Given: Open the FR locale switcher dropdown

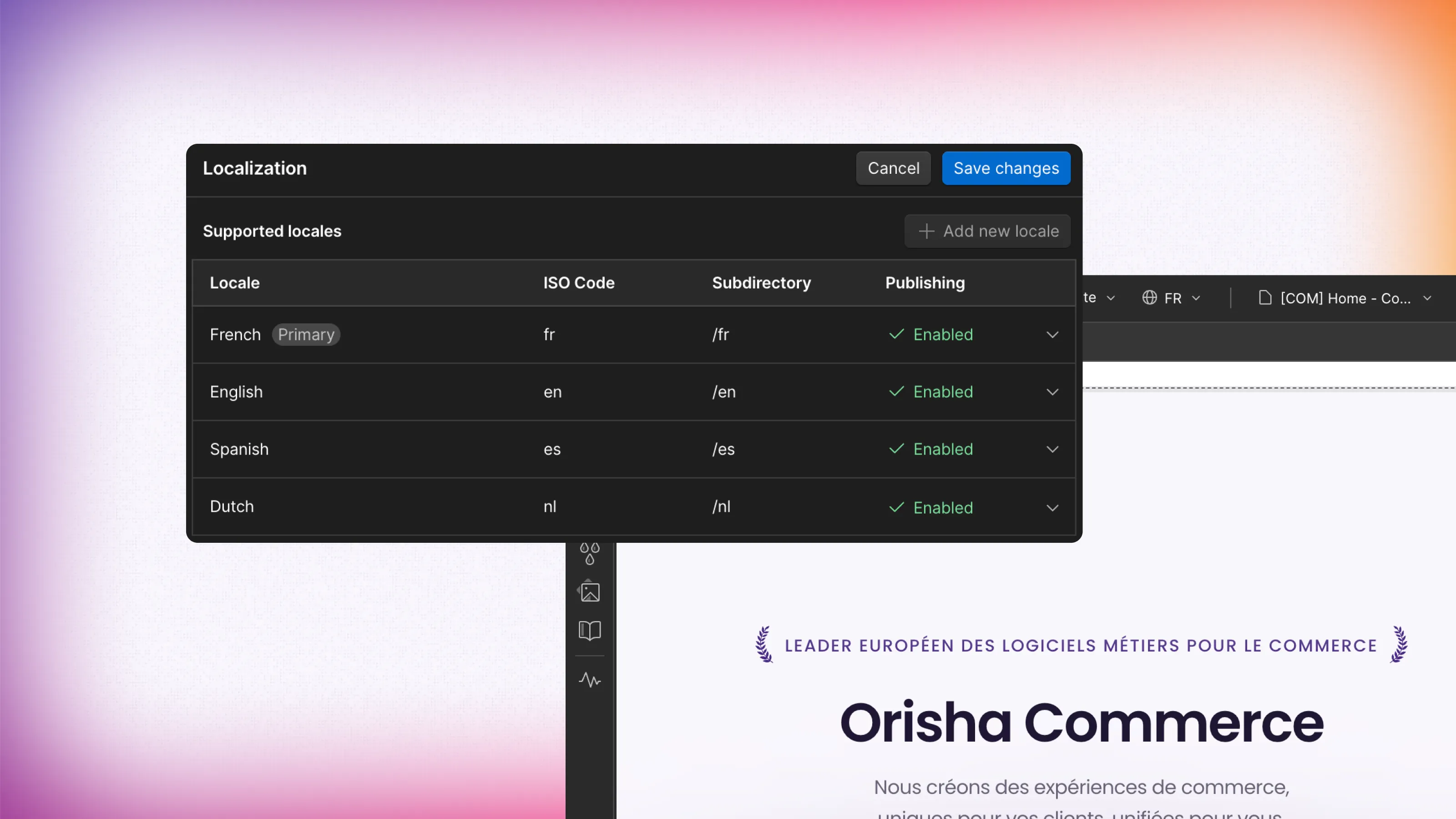Looking at the screenshot, I should point(1171,298).
